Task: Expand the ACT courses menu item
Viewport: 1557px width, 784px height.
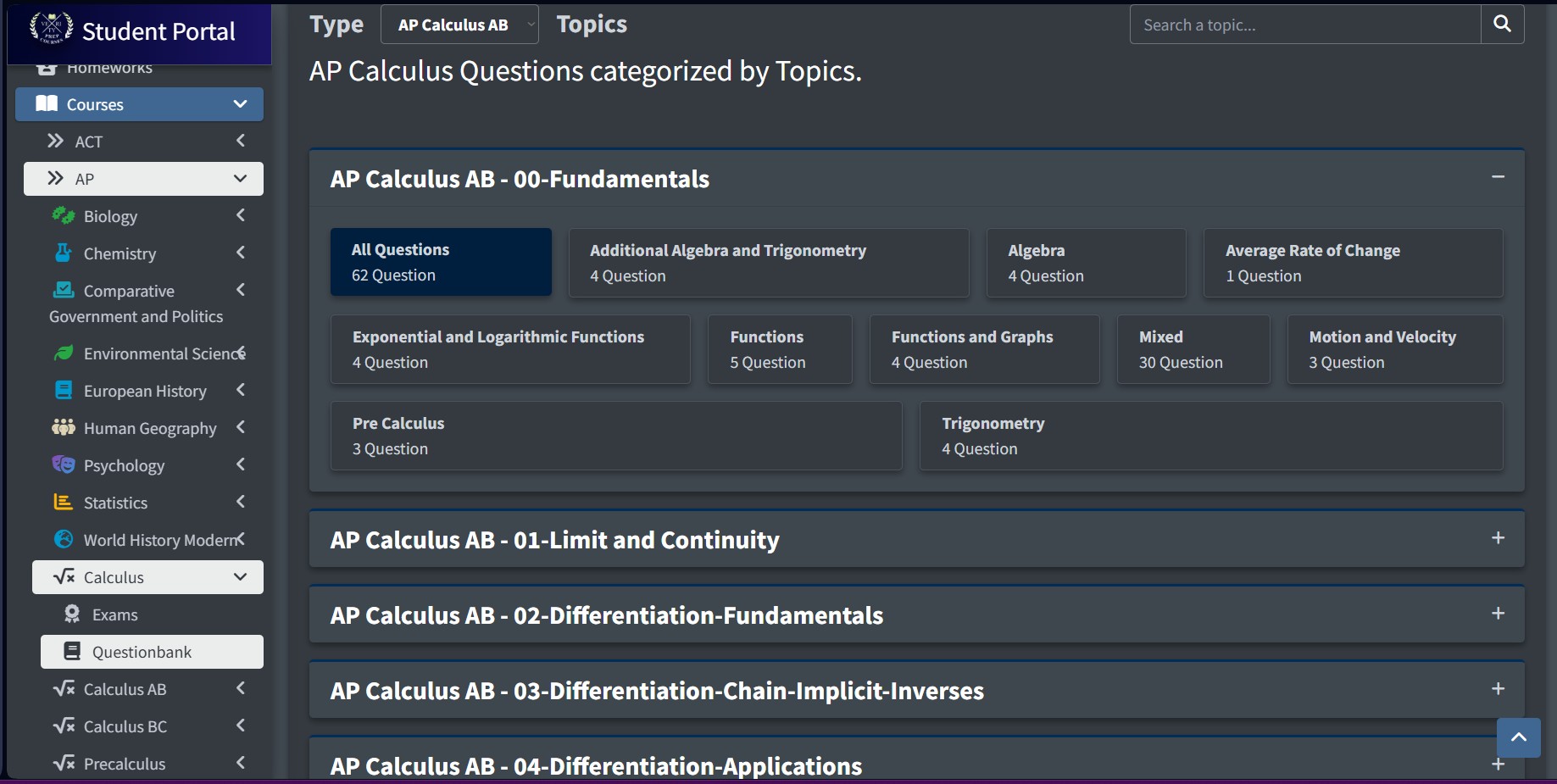Action: (x=144, y=142)
